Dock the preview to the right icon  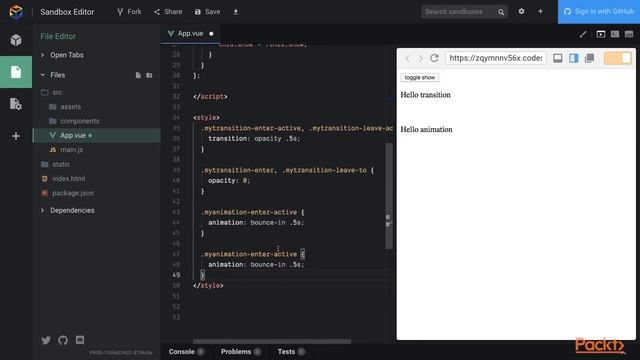tap(573, 58)
